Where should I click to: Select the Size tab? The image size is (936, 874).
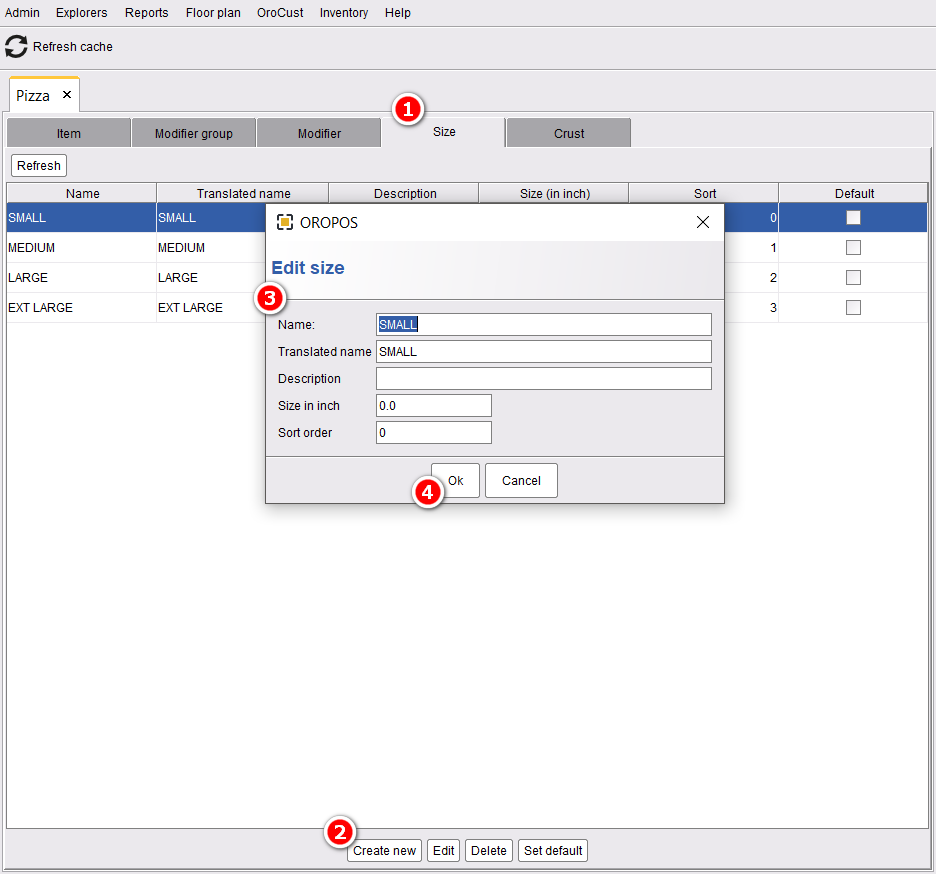click(444, 132)
